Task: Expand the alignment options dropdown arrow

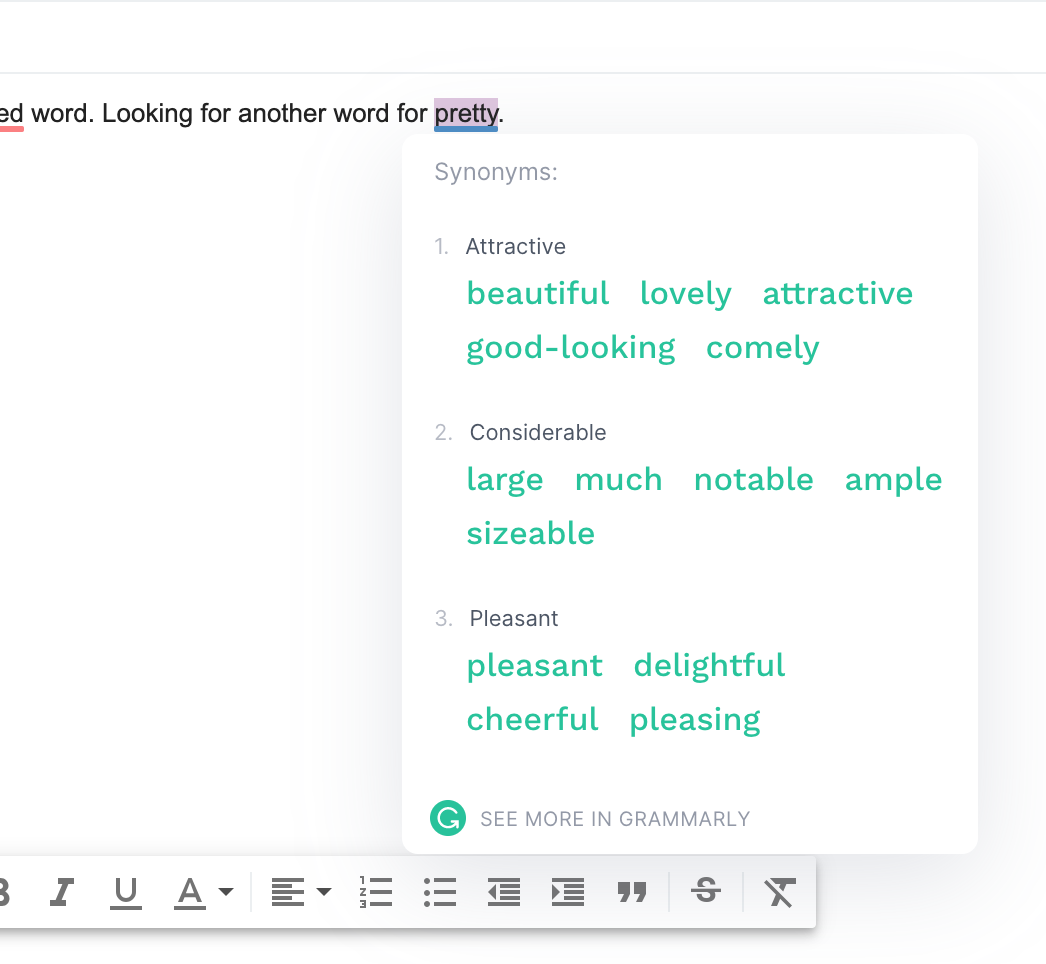Action: pyautogui.click(x=324, y=892)
